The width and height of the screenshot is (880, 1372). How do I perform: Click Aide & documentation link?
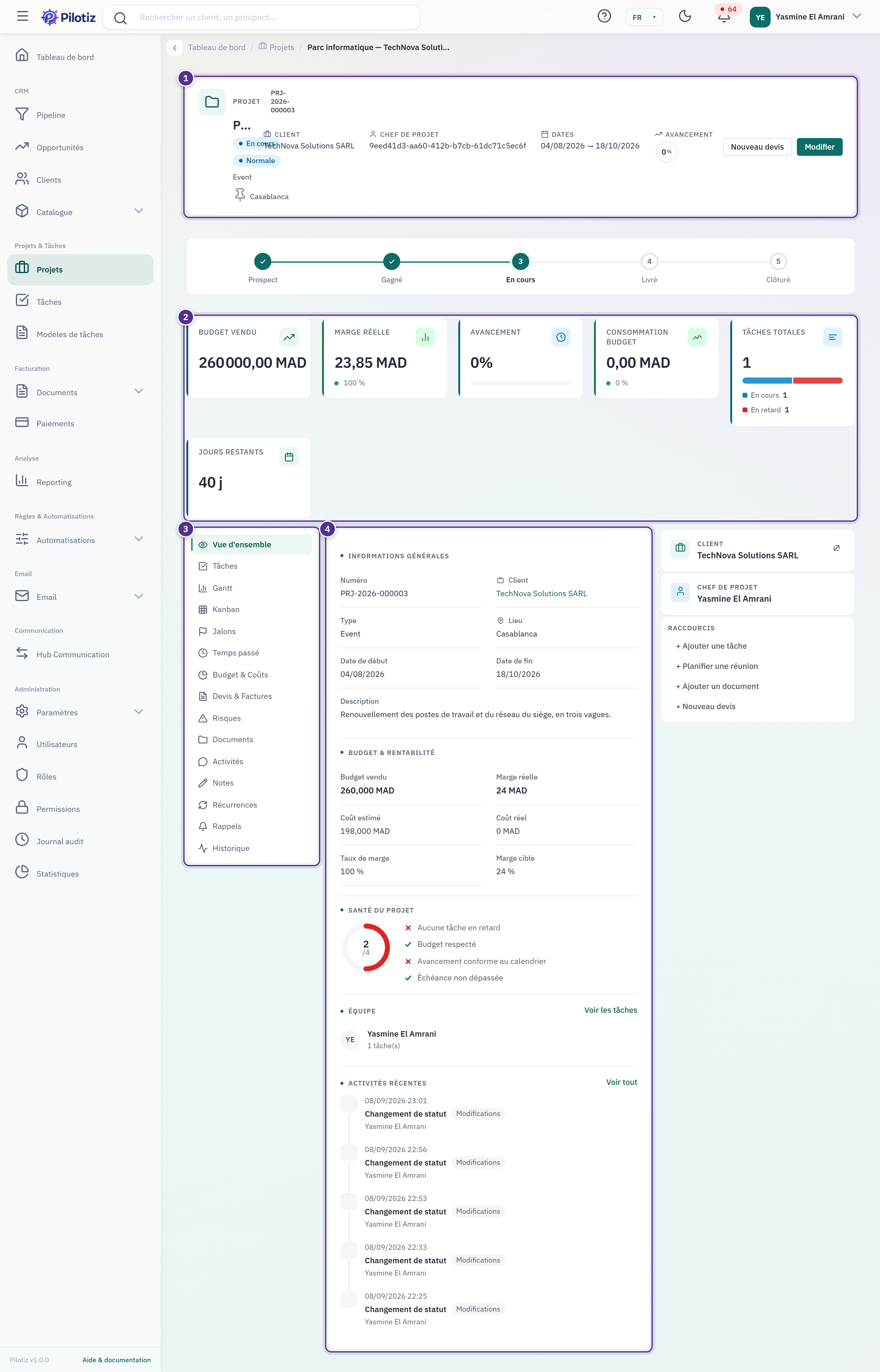coord(117,1360)
